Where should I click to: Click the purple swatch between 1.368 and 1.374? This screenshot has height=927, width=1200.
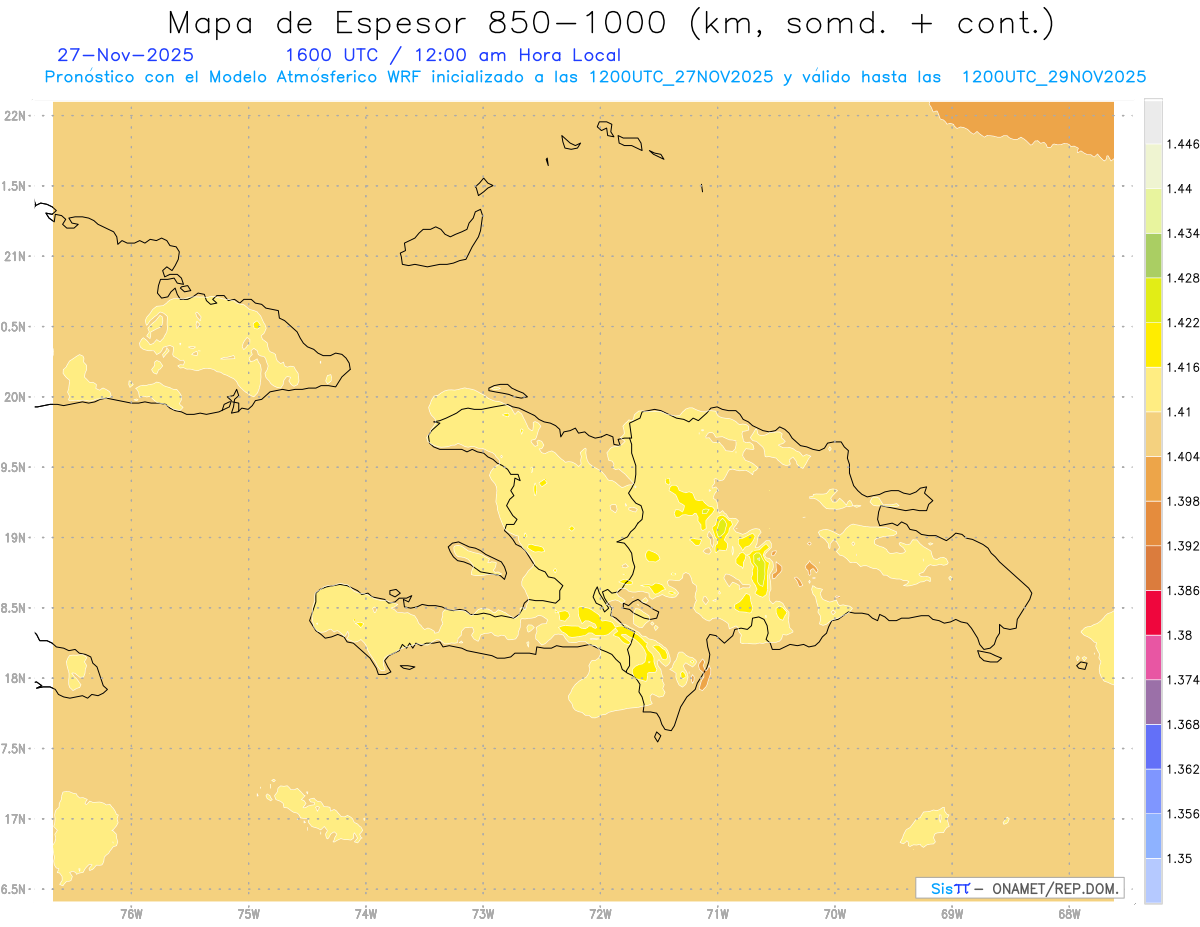click(1153, 702)
